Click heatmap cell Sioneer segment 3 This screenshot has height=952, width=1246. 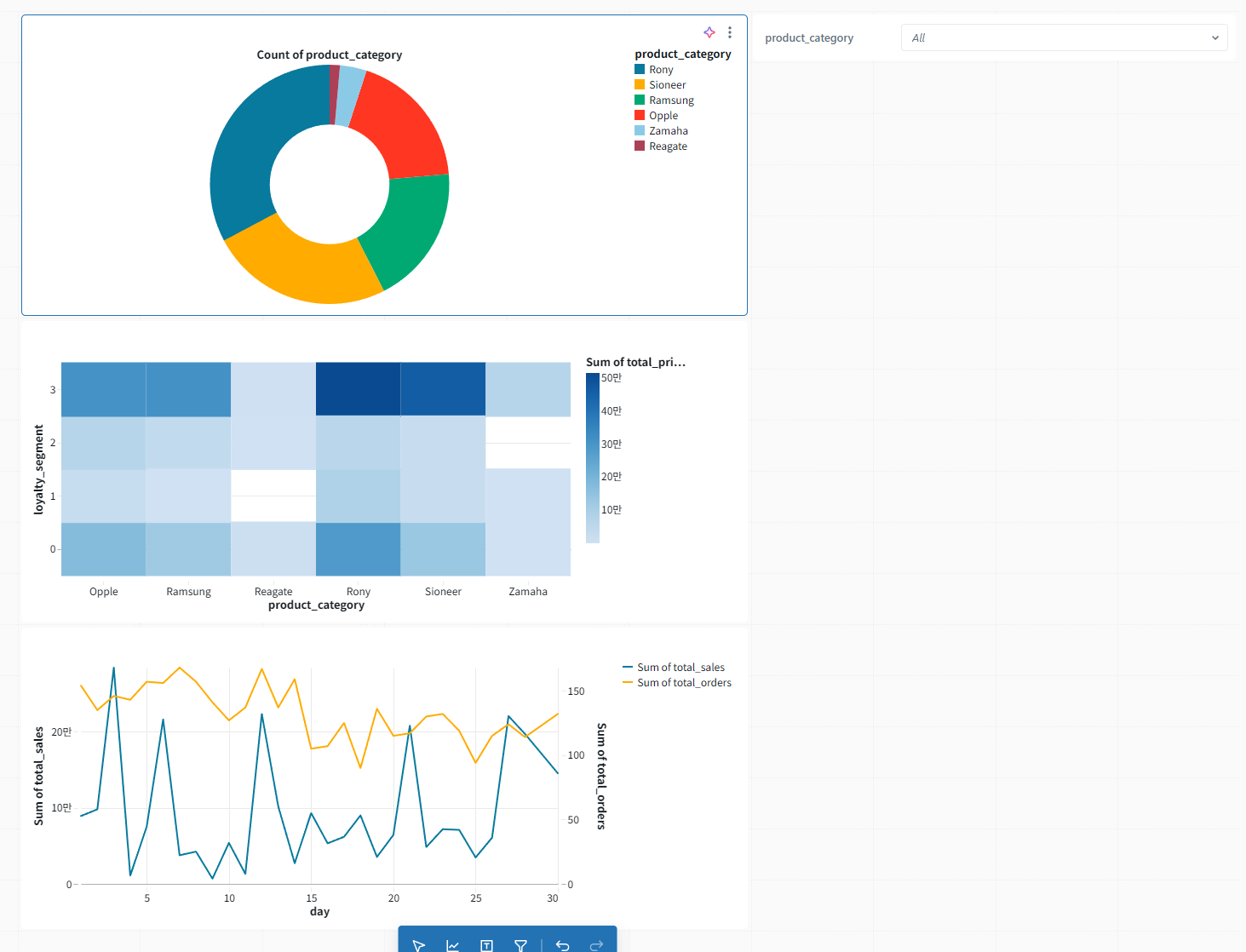pos(443,389)
